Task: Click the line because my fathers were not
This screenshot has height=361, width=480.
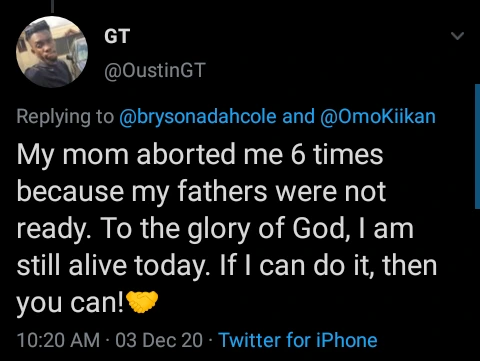Action: coord(201,192)
